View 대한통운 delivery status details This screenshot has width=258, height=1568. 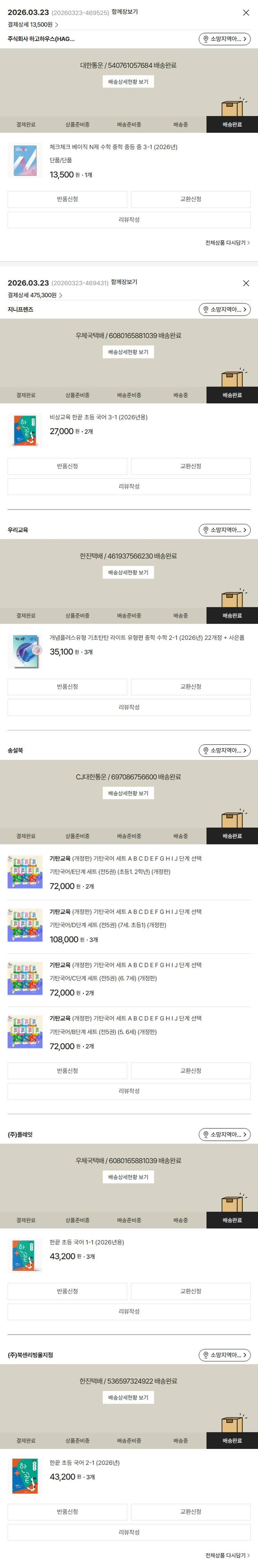[x=128, y=82]
